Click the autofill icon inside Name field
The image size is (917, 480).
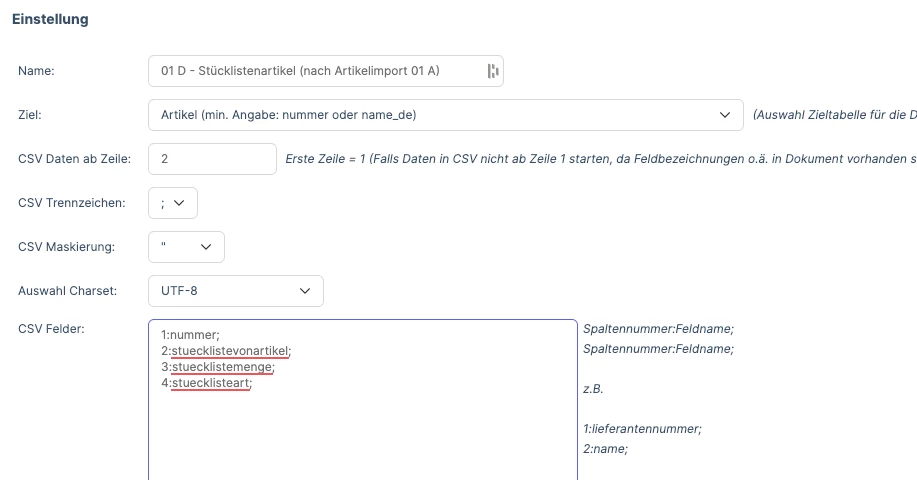point(492,71)
